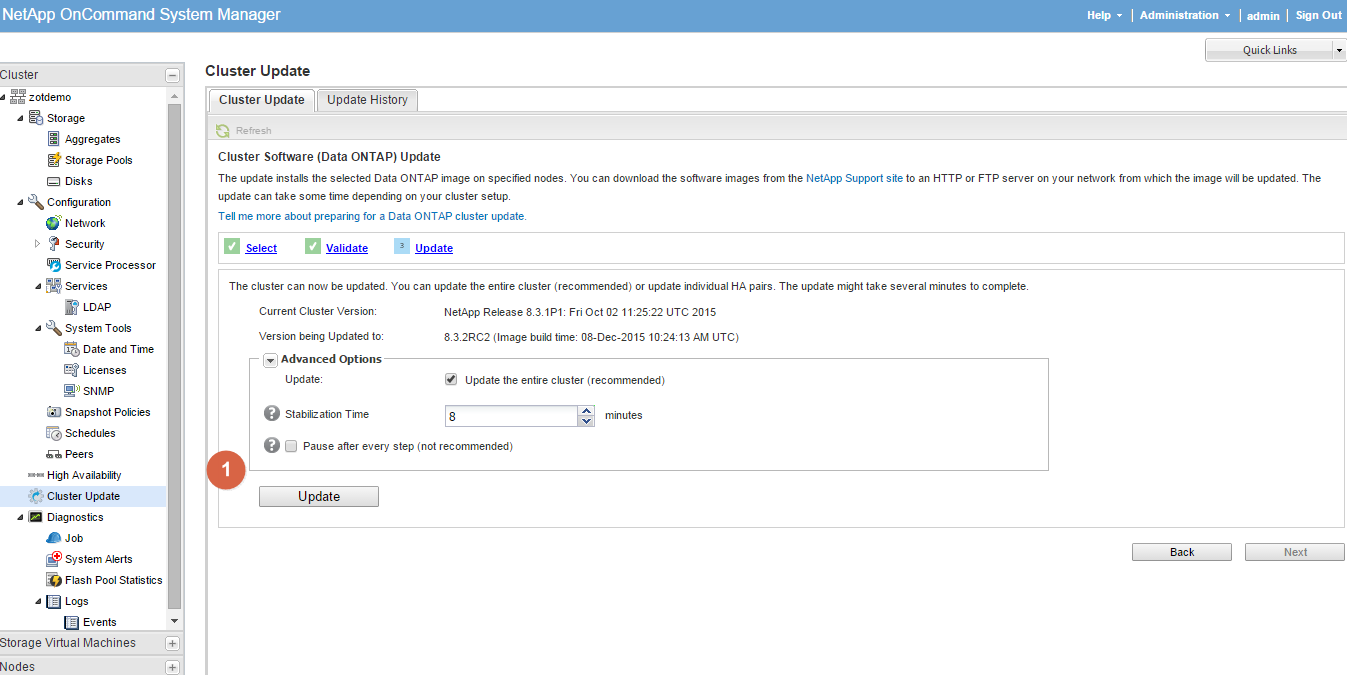Collapse the Configuration tree node

(20, 202)
